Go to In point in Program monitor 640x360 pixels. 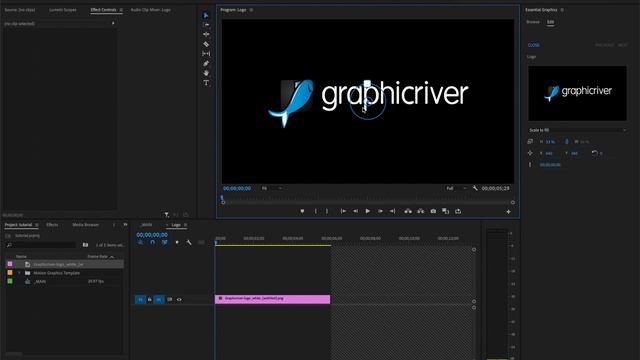pyautogui.click(x=343, y=211)
